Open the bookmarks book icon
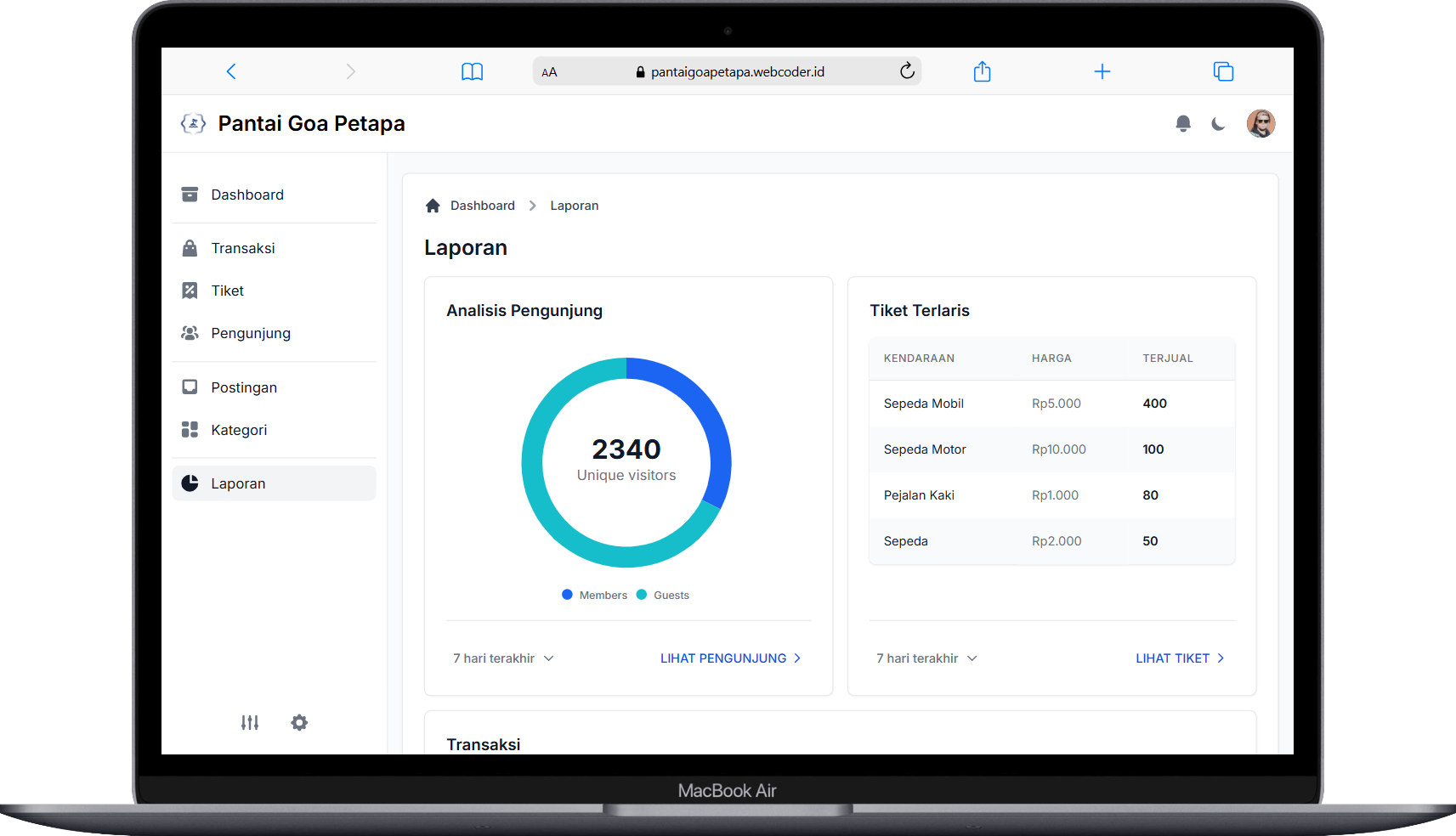 (472, 71)
